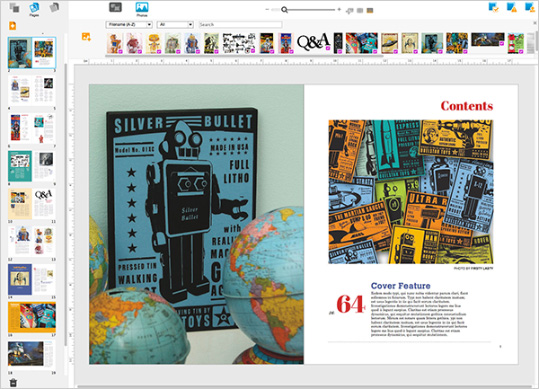539x389 pixels.
Task: Select pages 6-7 spread thumbnail
Action: point(32,128)
